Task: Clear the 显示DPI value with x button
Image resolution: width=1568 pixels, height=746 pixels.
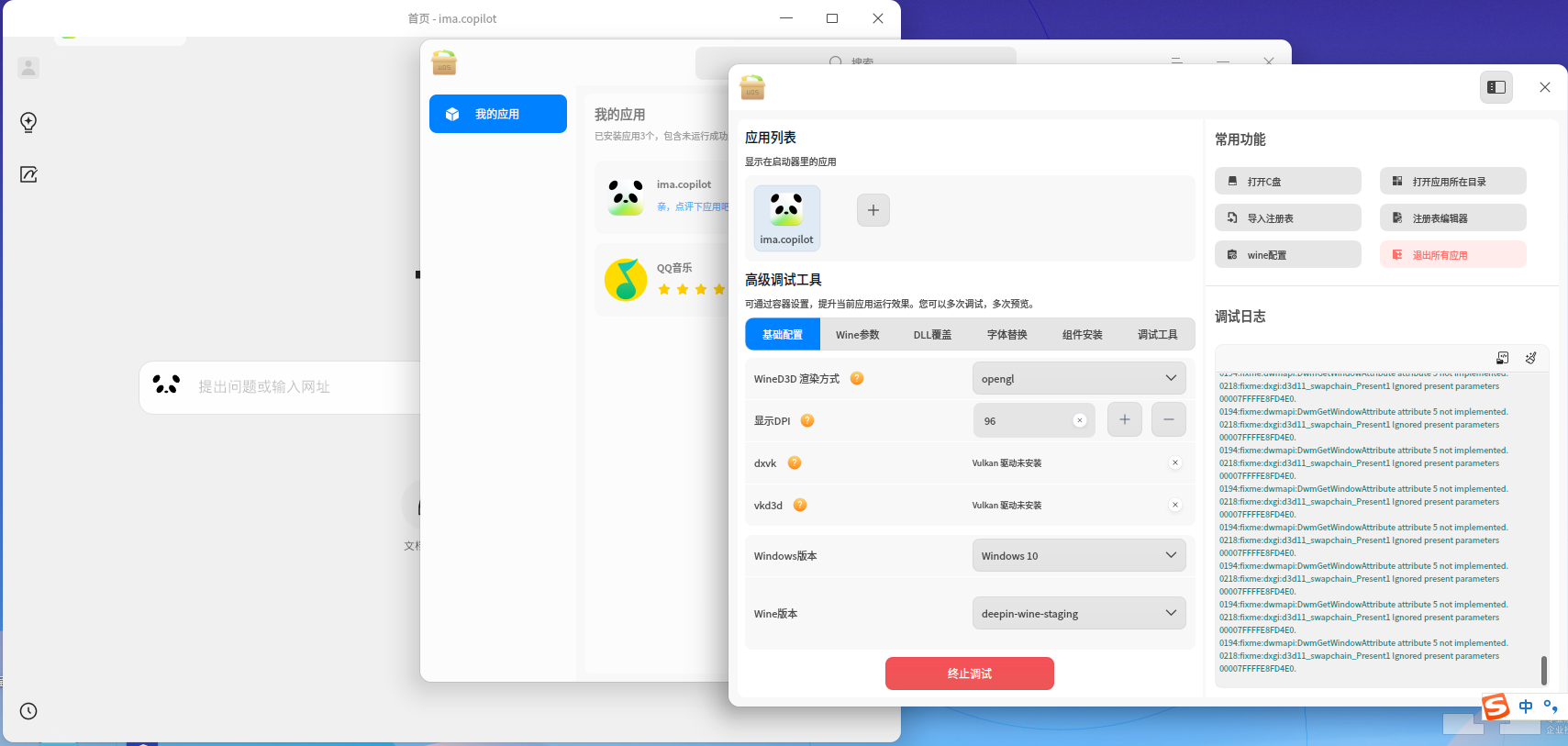Action: 1080,420
